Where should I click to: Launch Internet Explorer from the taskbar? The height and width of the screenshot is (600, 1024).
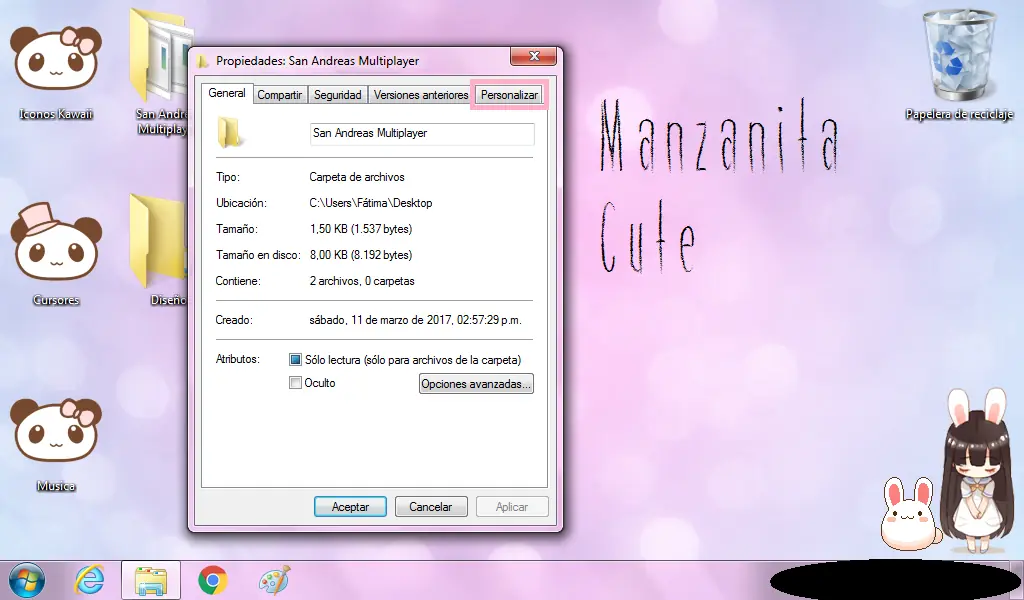click(89, 580)
